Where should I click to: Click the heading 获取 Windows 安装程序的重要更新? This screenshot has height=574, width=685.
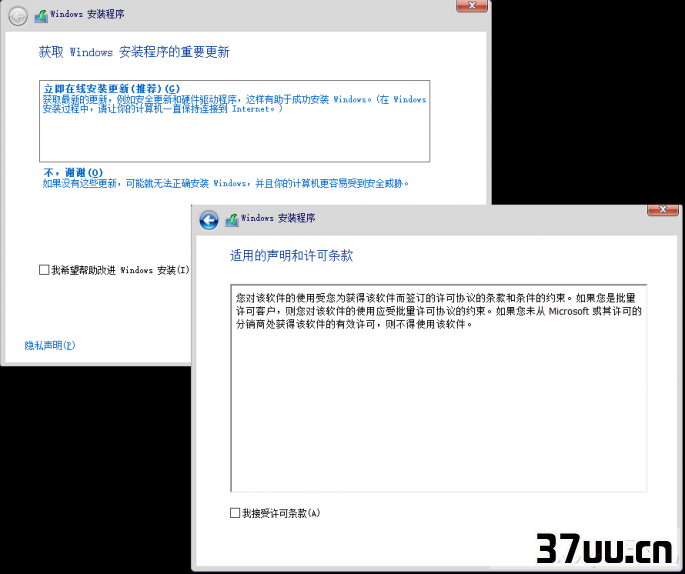134,52
